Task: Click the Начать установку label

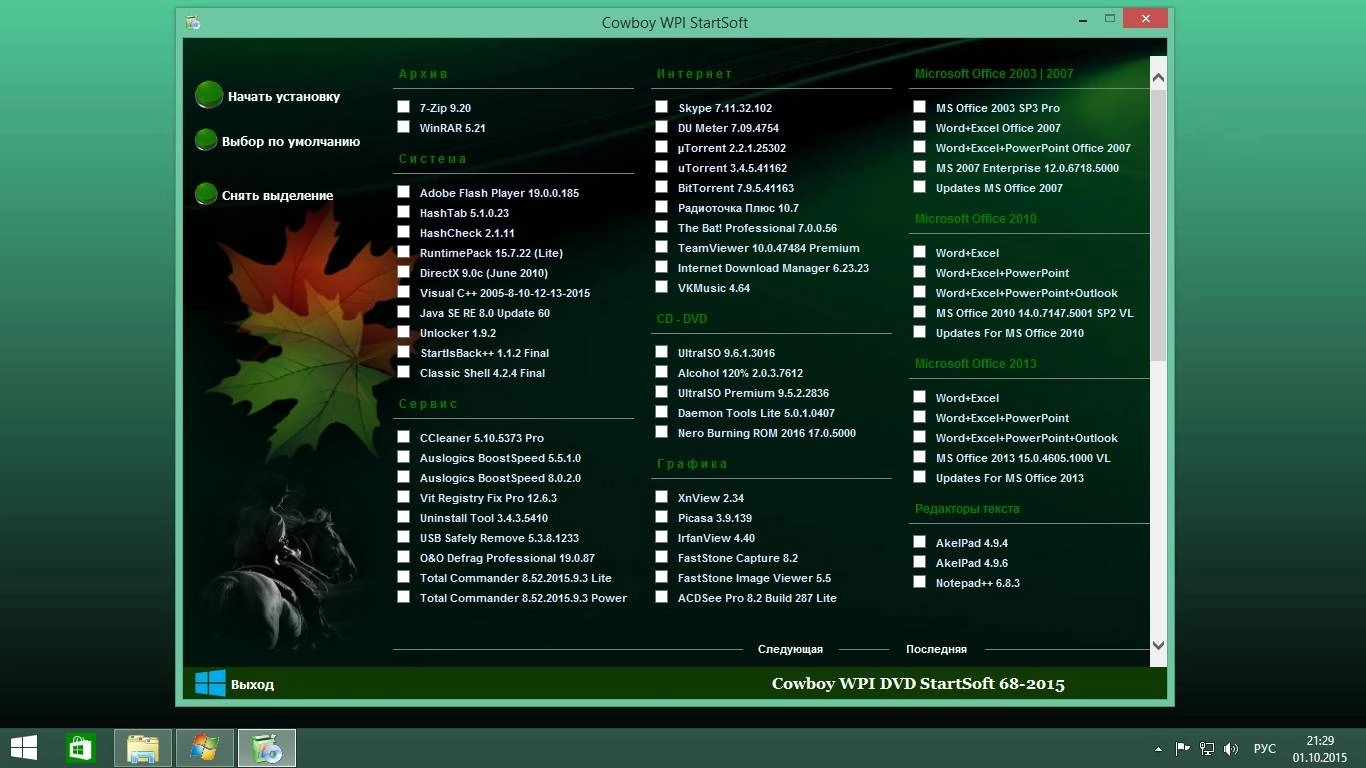Action: tap(284, 97)
